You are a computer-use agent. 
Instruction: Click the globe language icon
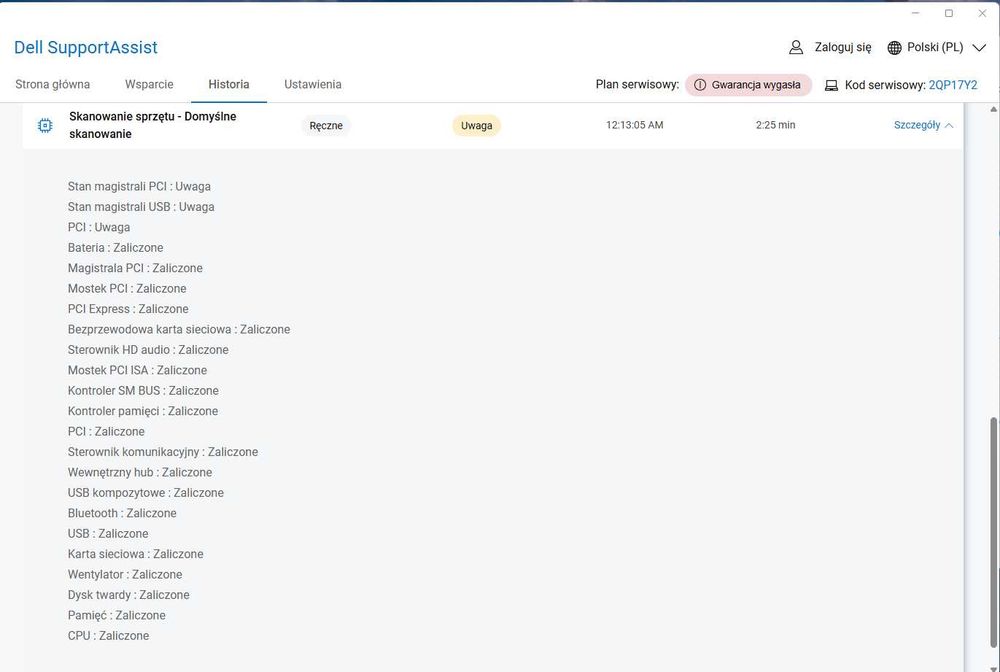(x=894, y=48)
